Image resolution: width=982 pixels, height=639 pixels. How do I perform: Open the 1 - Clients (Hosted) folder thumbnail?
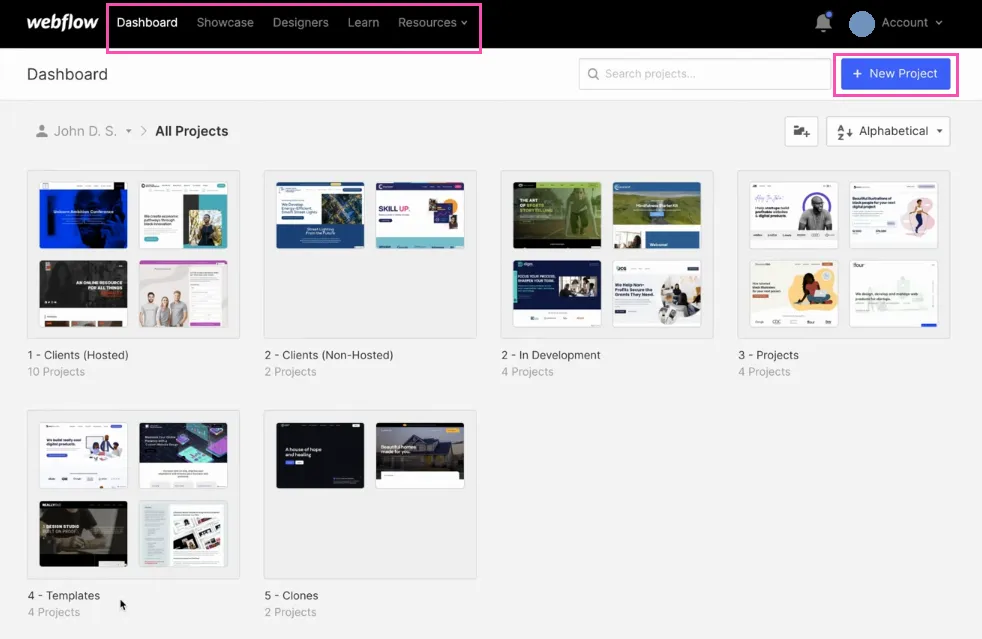click(x=133, y=254)
